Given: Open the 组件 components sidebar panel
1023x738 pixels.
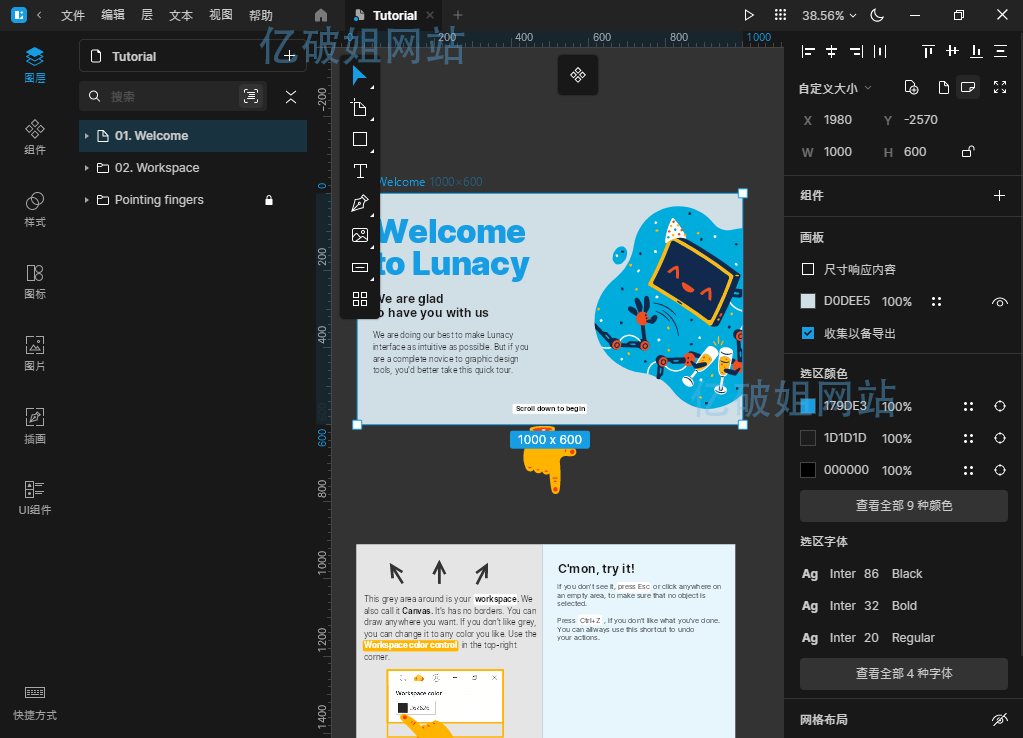Looking at the screenshot, I should coord(35,136).
